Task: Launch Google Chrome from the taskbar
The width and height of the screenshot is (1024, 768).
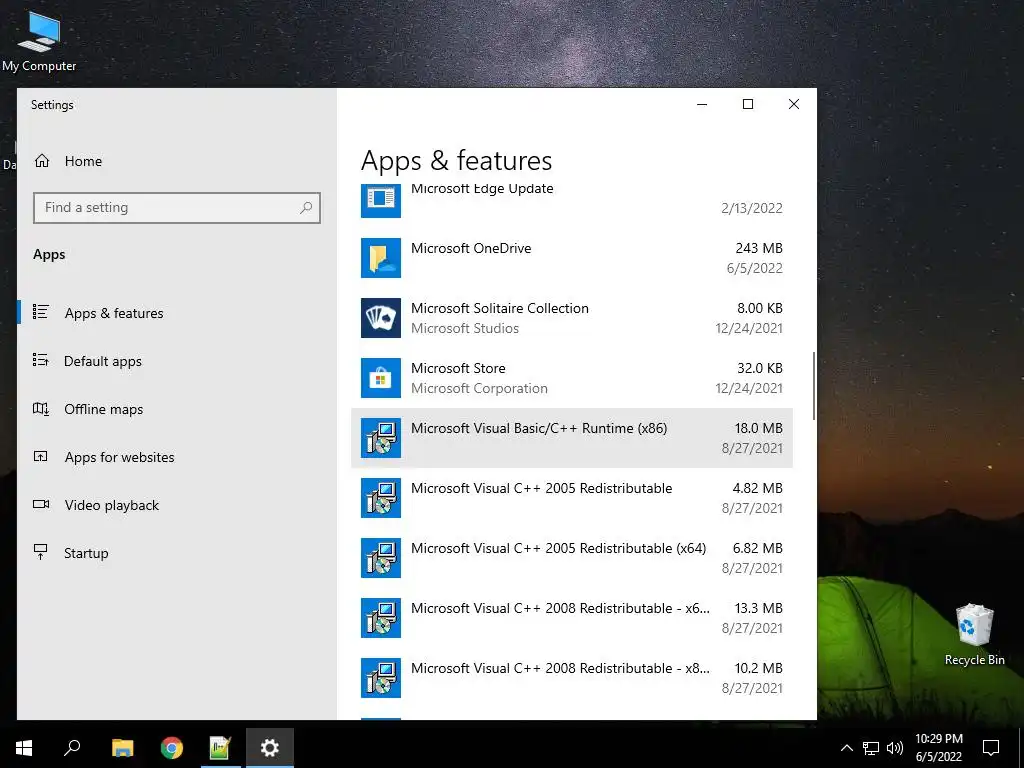Action: point(171,748)
